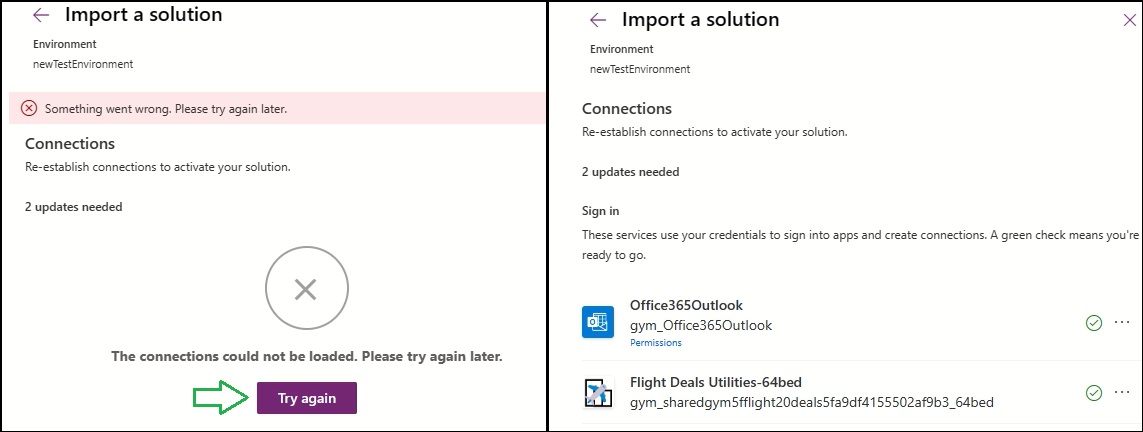The width and height of the screenshot is (1143, 432).
Task: Open Permissions link under Office365Outlook
Action: click(655, 343)
